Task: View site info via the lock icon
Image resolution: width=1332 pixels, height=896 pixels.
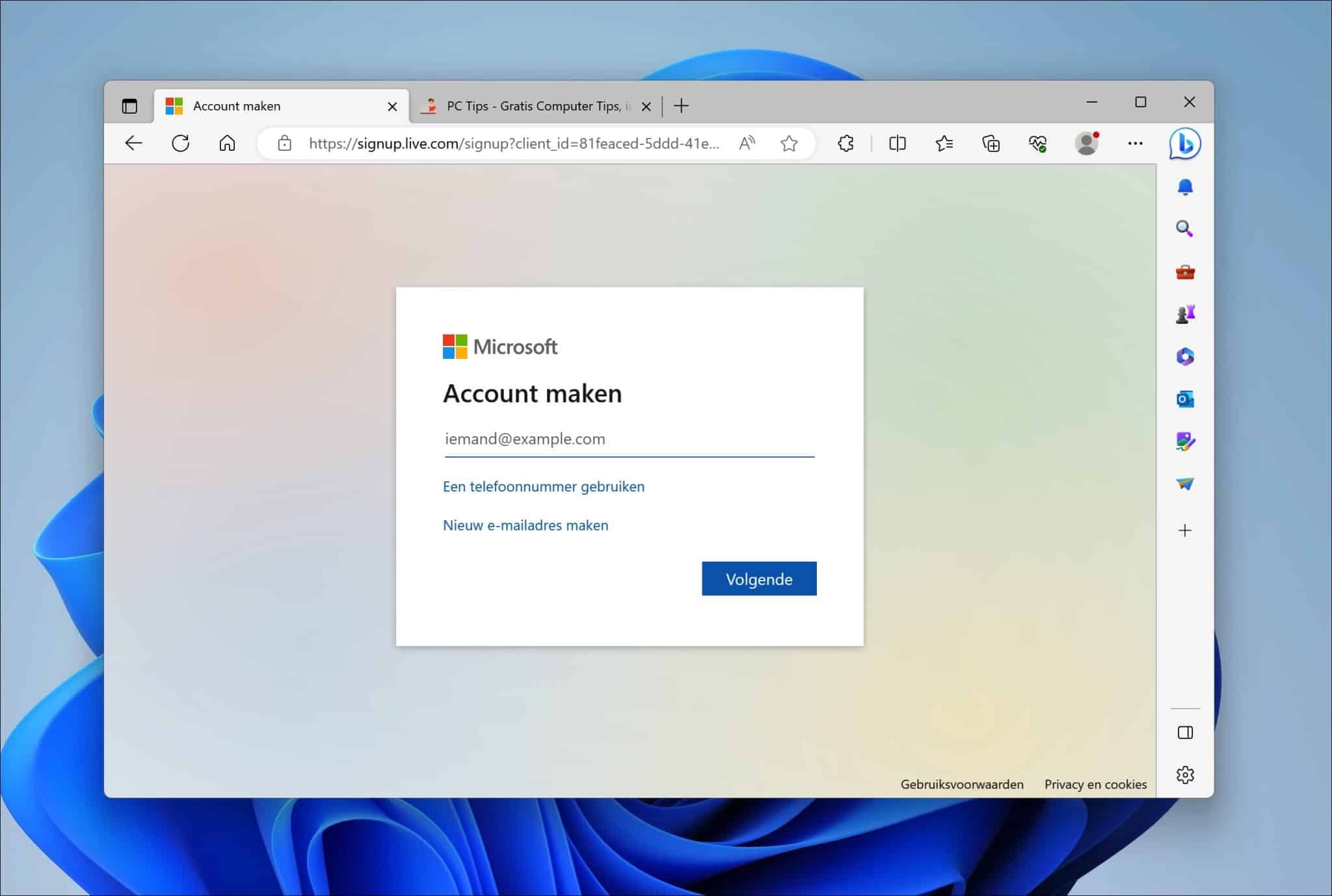Action: pyautogui.click(x=284, y=143)
